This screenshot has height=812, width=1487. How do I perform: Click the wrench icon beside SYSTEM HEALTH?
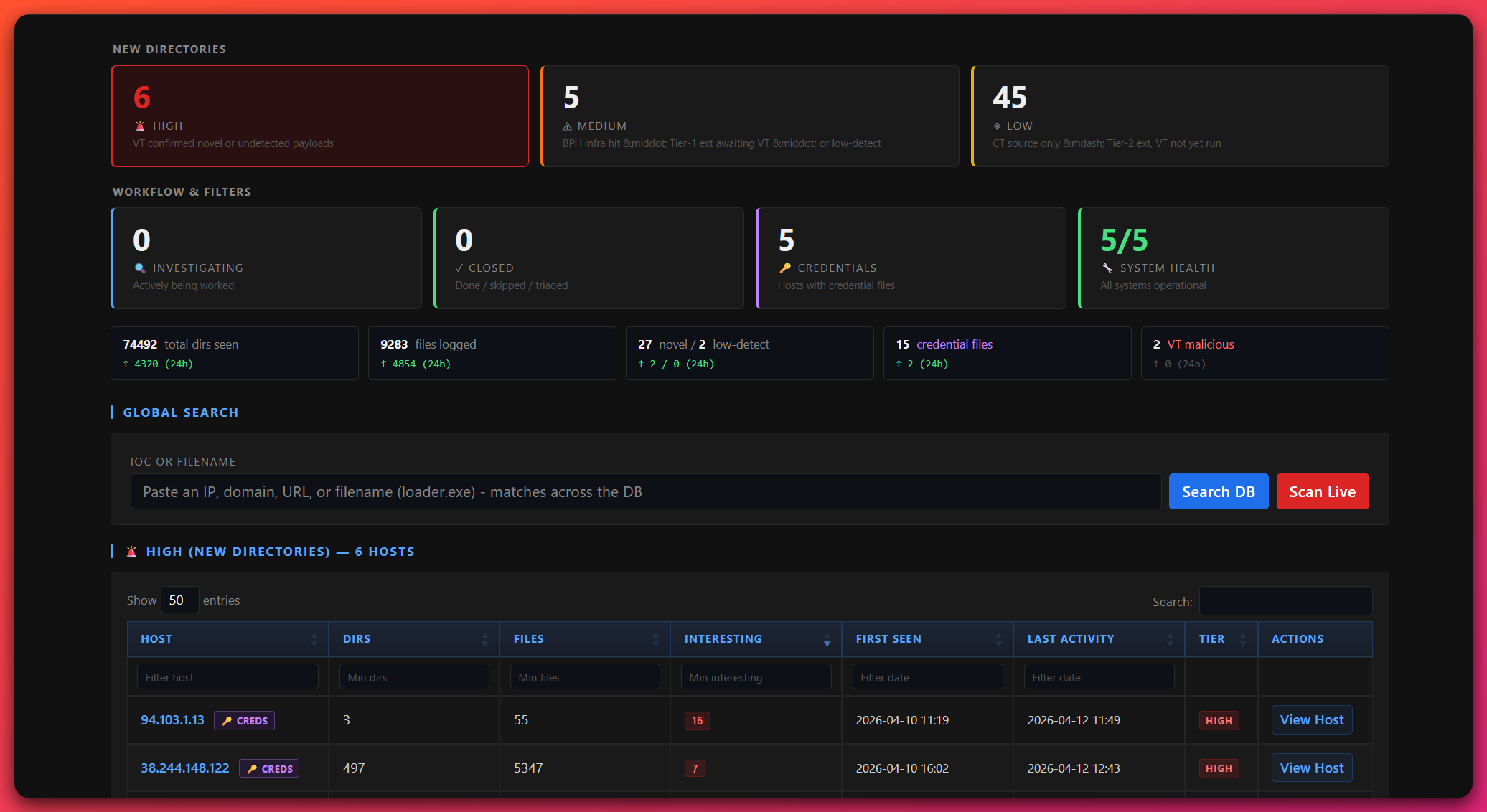tap(1107, 268)
